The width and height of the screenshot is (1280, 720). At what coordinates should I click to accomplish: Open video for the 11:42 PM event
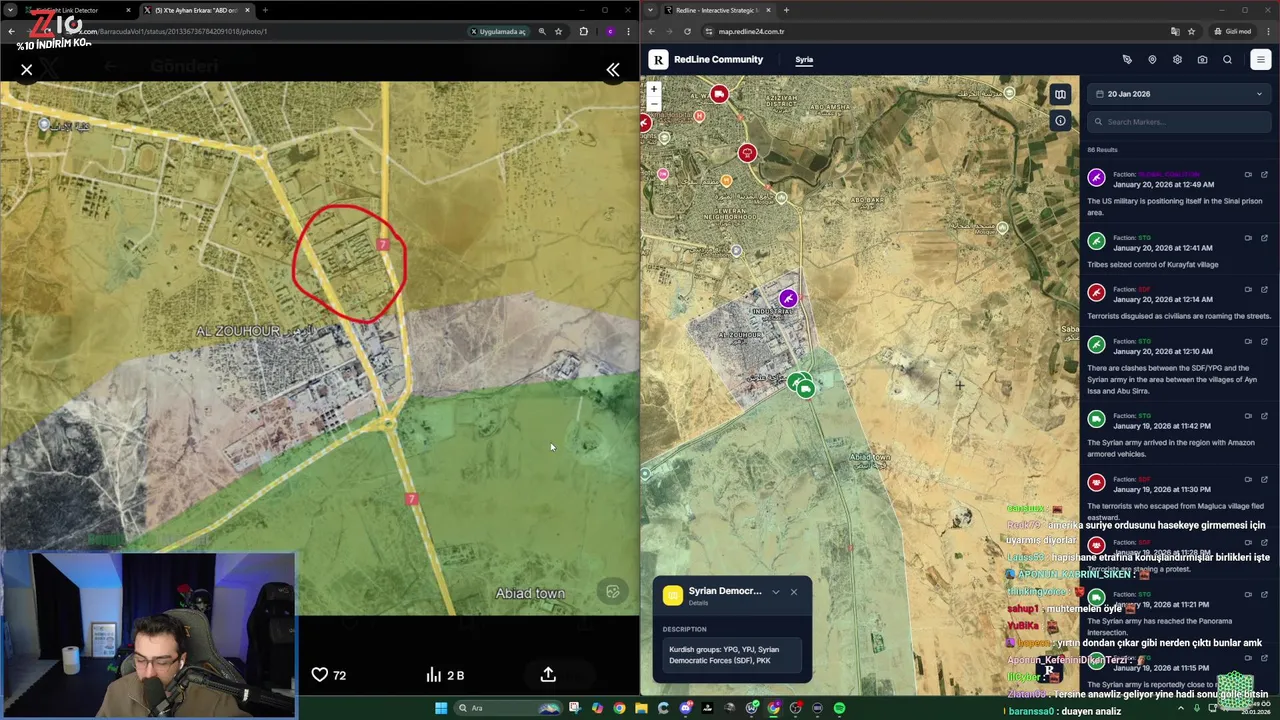[1248, 416]
